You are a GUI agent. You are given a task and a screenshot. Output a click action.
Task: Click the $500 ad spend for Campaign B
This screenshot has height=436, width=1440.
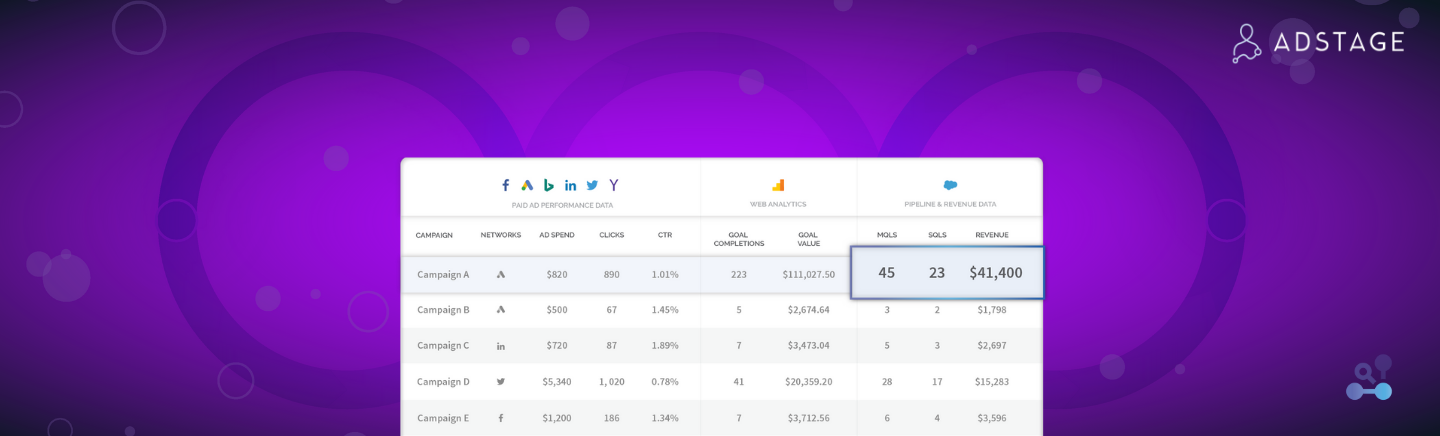coord(557,310)
